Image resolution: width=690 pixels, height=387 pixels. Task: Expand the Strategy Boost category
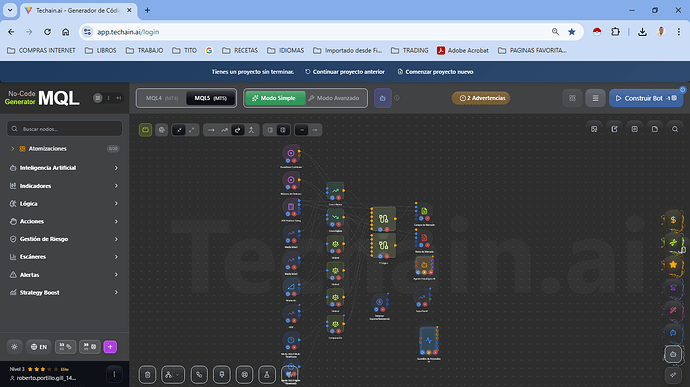click(x=65, y=292)
